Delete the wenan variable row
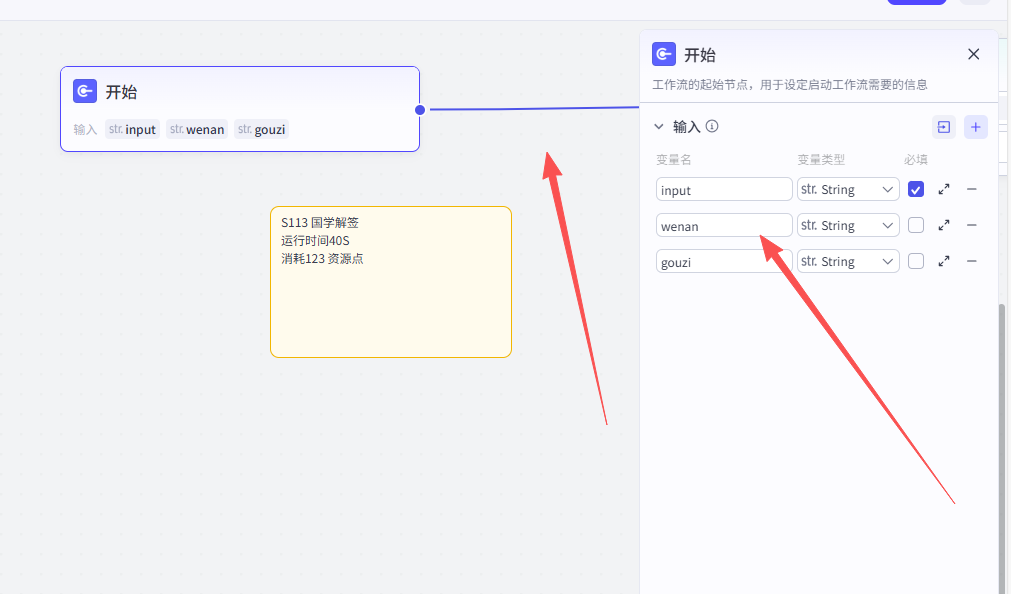1011x594 pixels. [x=971, y=225]
